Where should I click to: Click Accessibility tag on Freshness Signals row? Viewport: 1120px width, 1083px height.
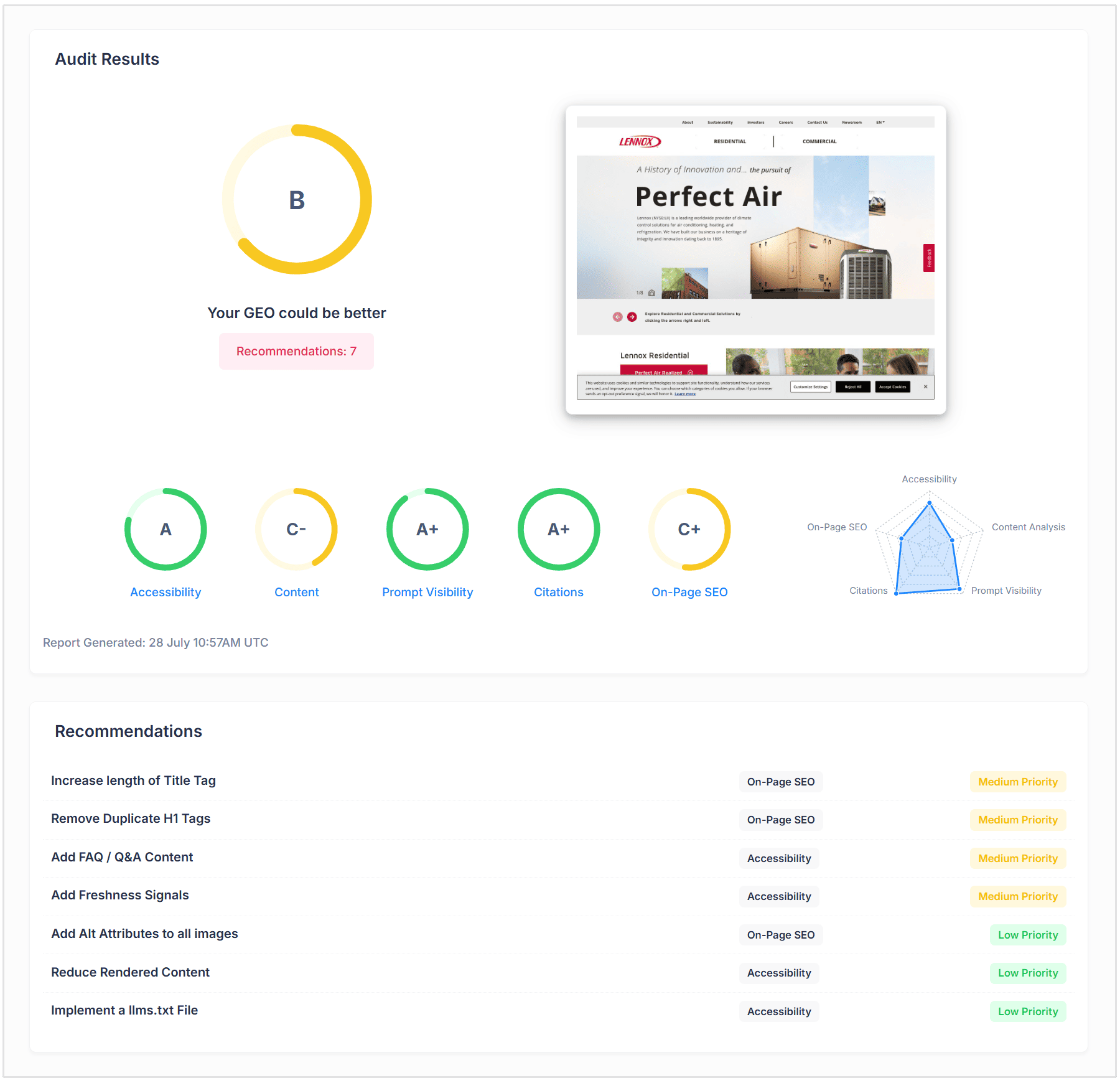click(779, 896)
